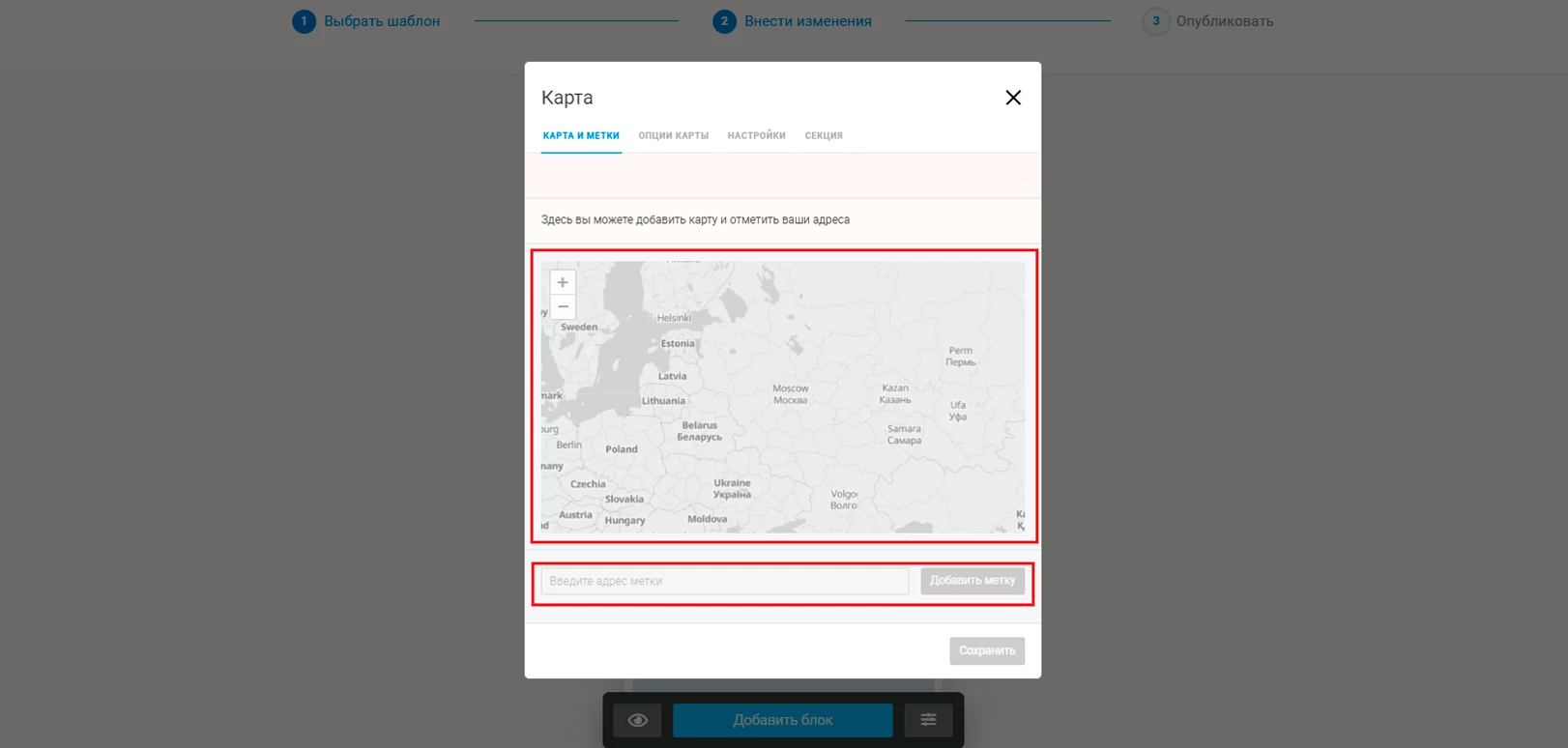Focus the Введите адрес метки field
Screen dimensions: 1568x748
coord(725,581)
